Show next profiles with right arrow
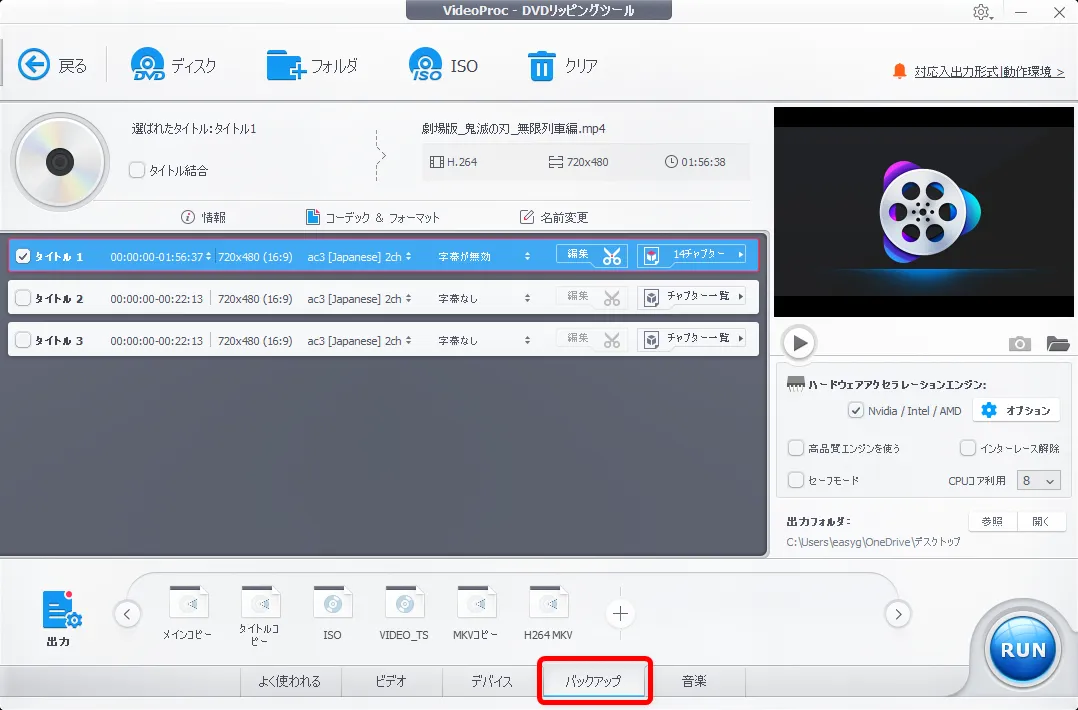The width and height of the screenshot is (1078, 710). coord(898,614)
